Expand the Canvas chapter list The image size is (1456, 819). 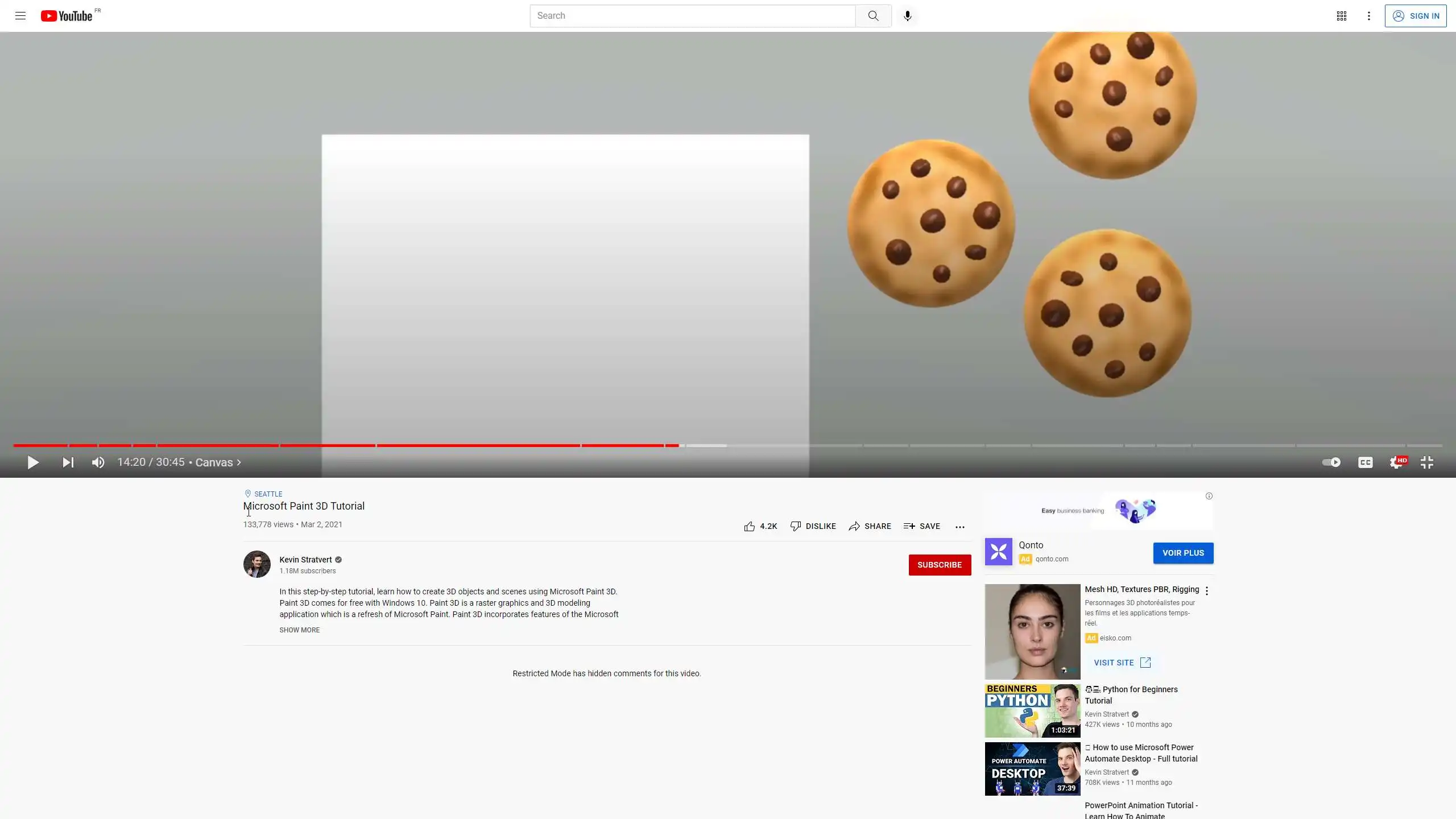218,462
